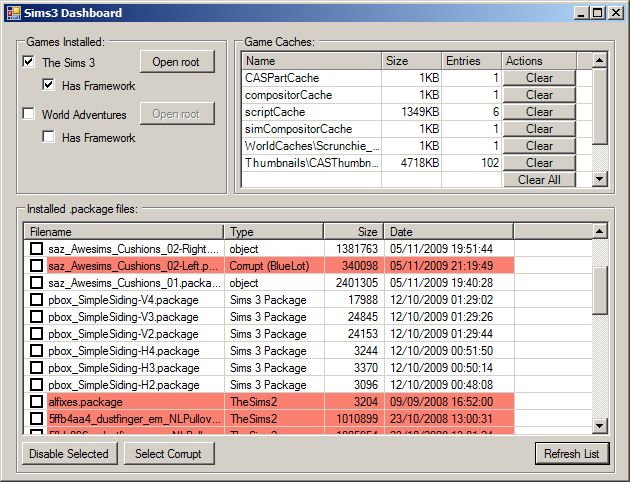Sort caches by Entries column header
This screenshot has width=630, height=482.
471,61
